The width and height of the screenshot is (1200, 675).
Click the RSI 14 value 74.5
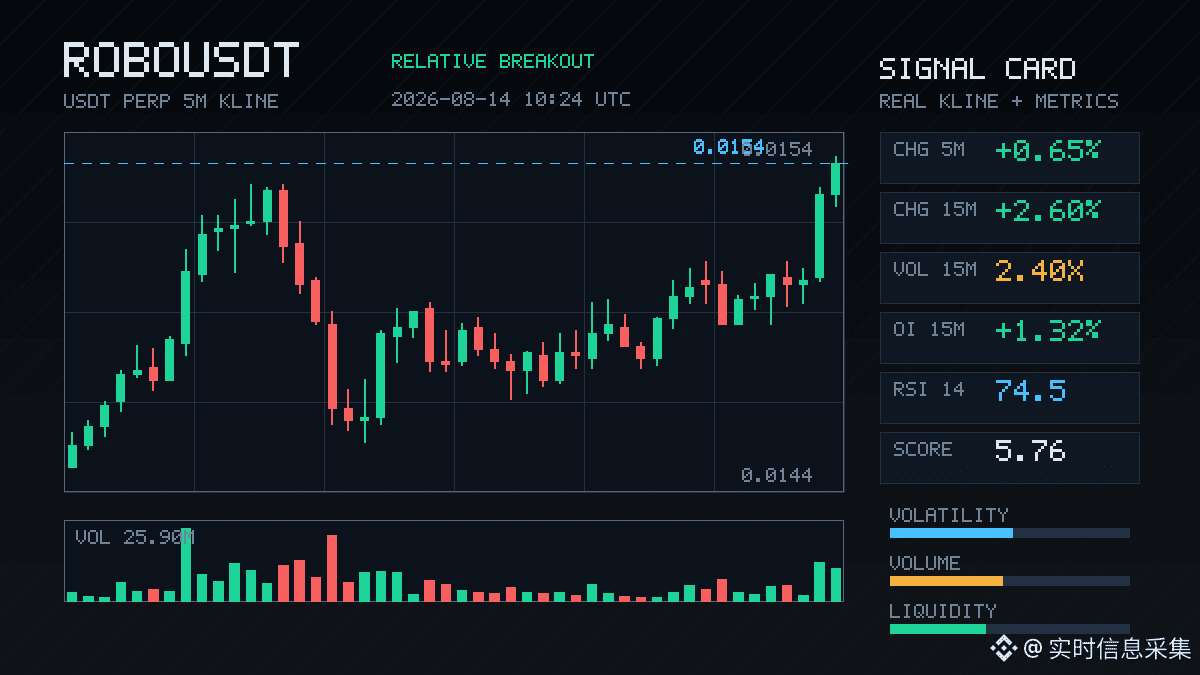click(1030, 390)
